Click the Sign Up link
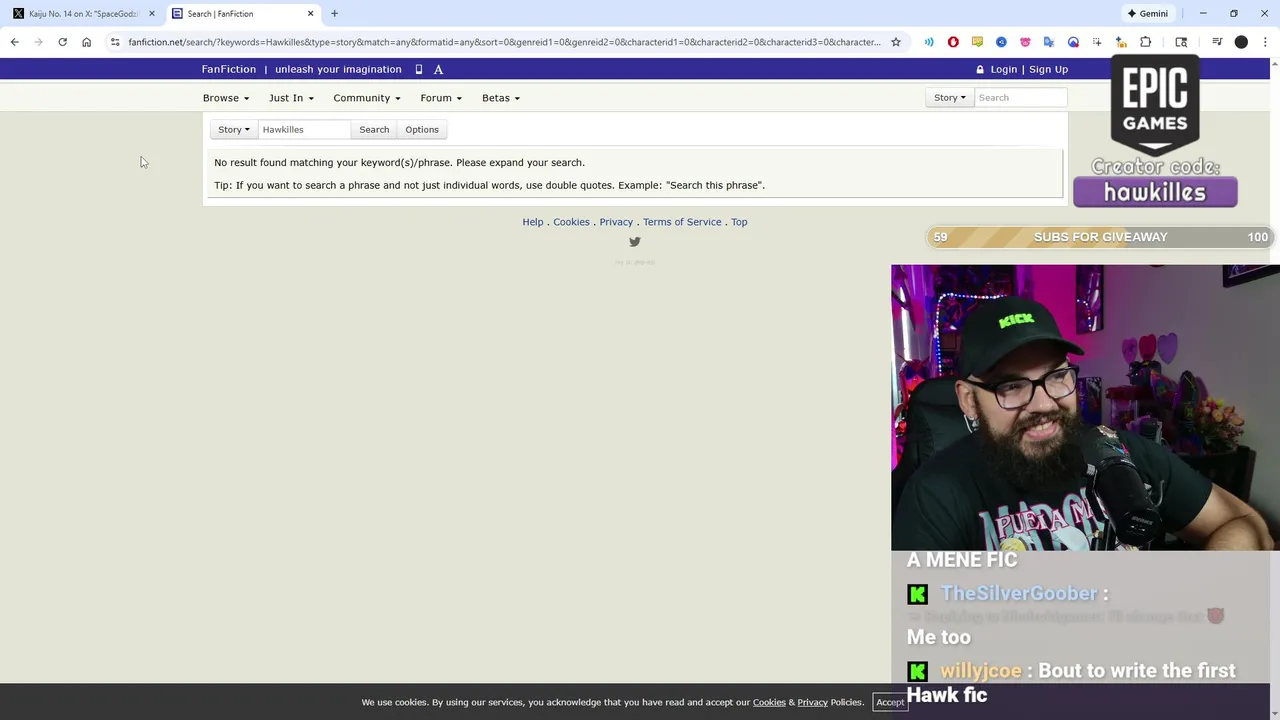1280x720 pixels. (1048, 69)
